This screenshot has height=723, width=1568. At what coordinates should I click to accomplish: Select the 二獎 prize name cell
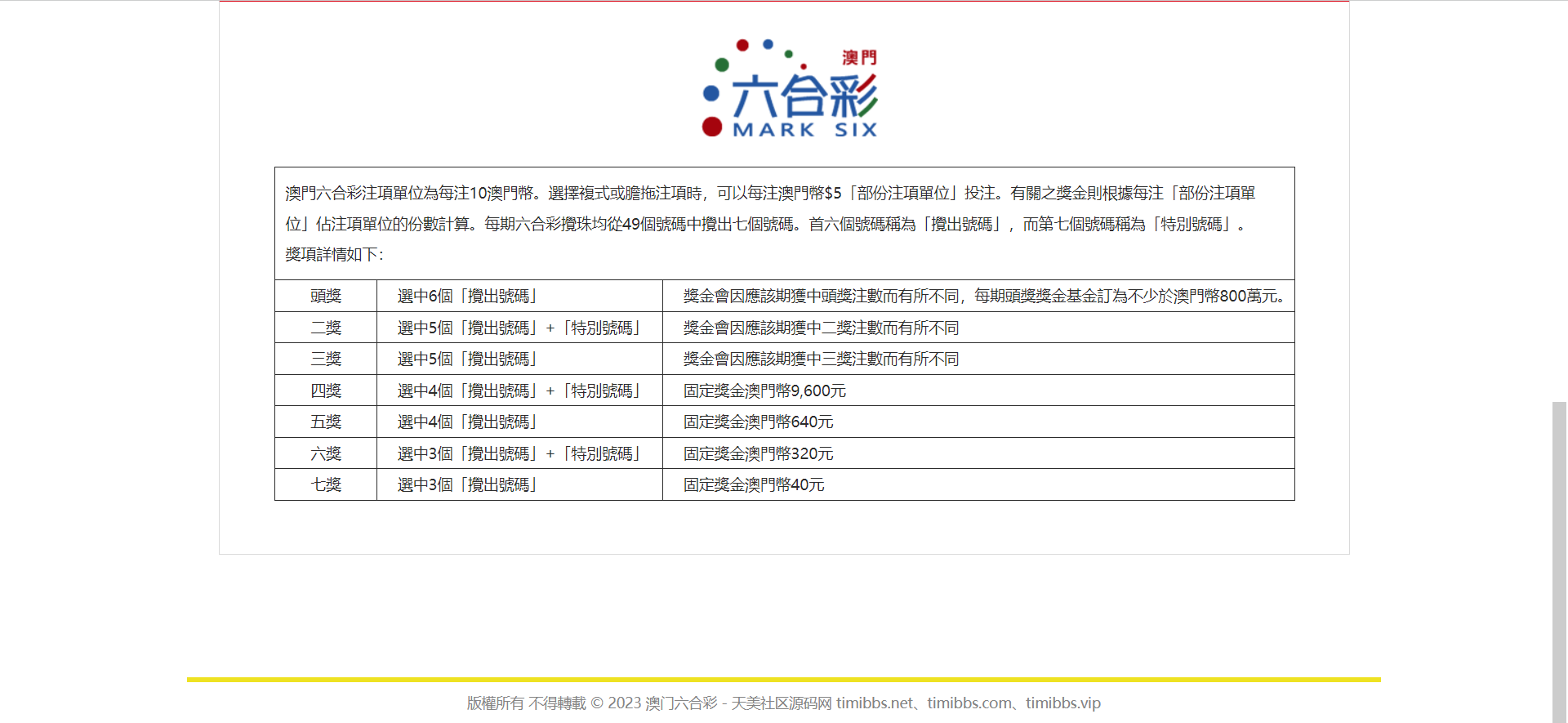[x=326, y=328]
